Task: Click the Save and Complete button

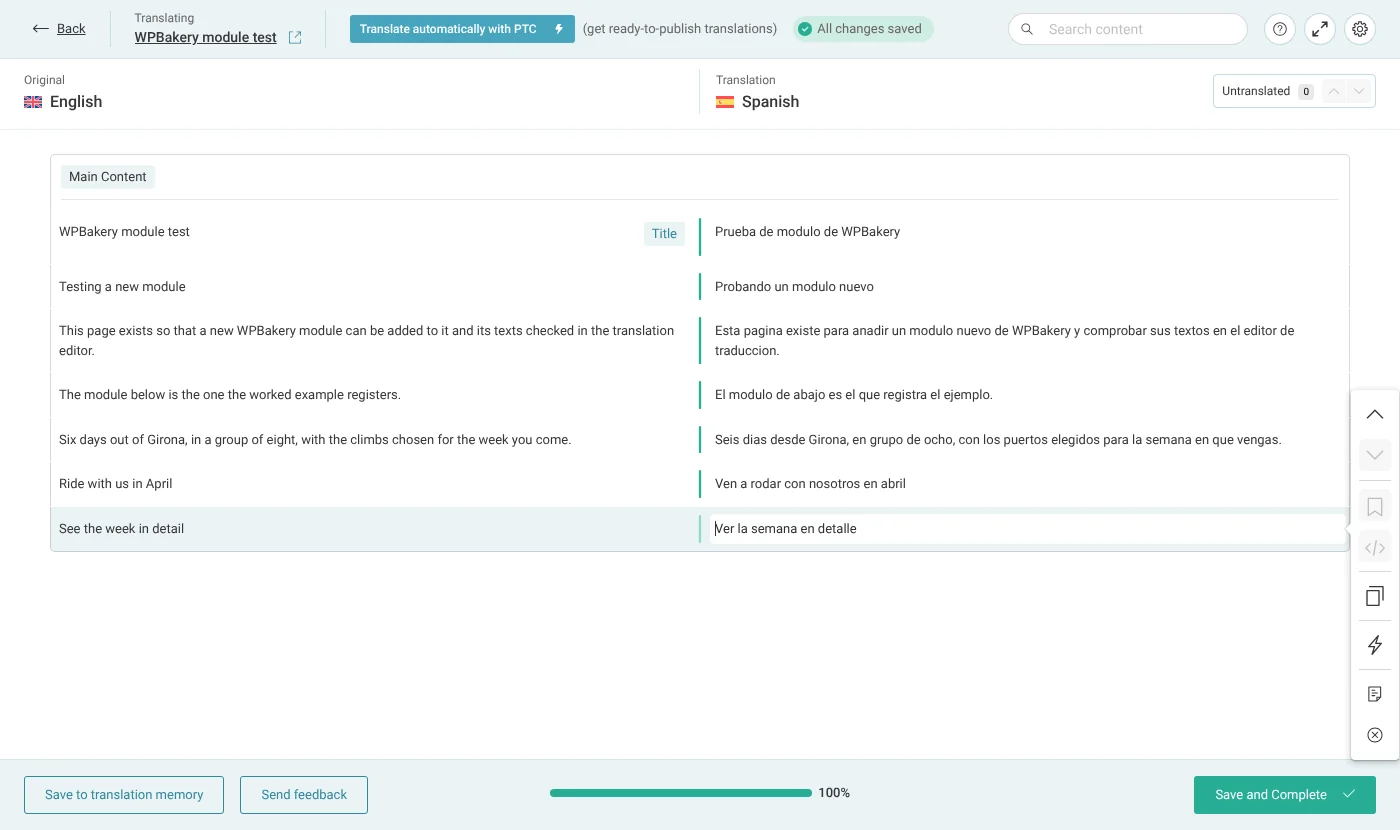Action: (1285, 795)
